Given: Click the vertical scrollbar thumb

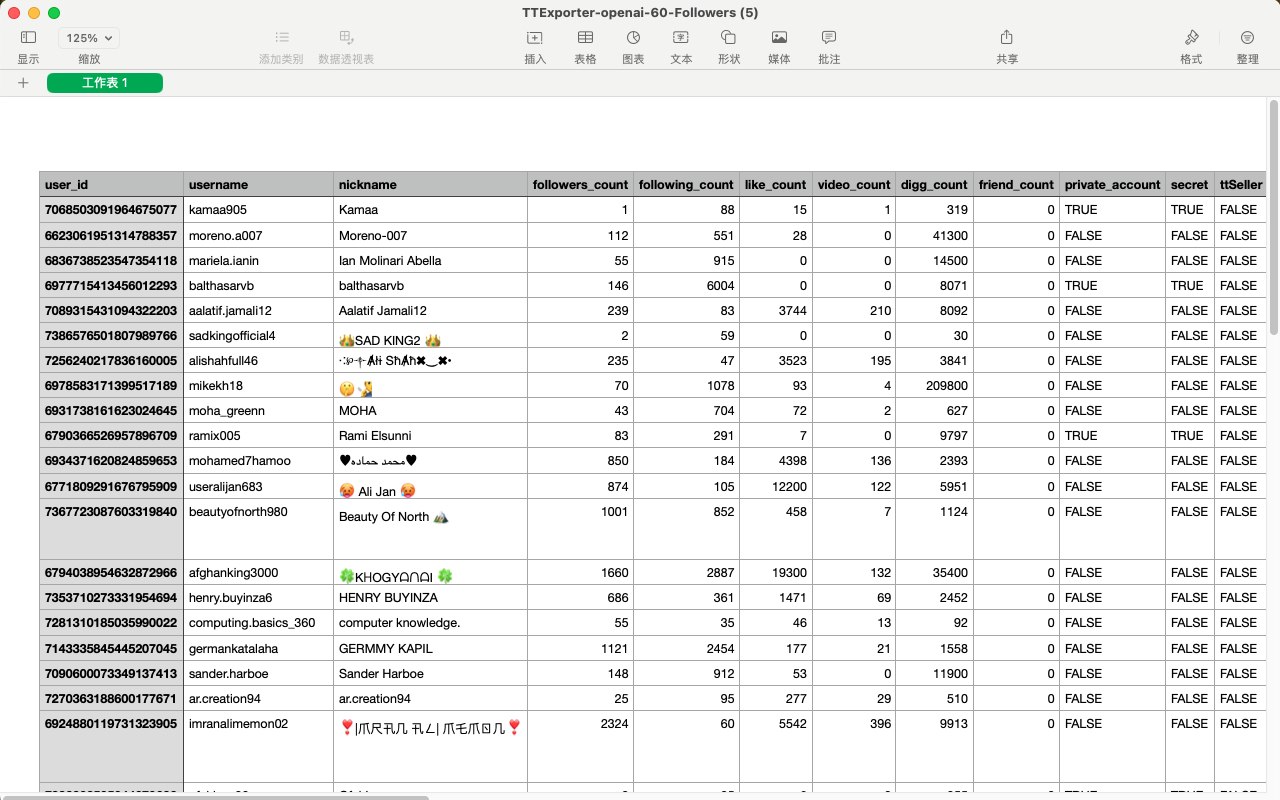Looking at the screenshot, I should (x=1273, y=217).
